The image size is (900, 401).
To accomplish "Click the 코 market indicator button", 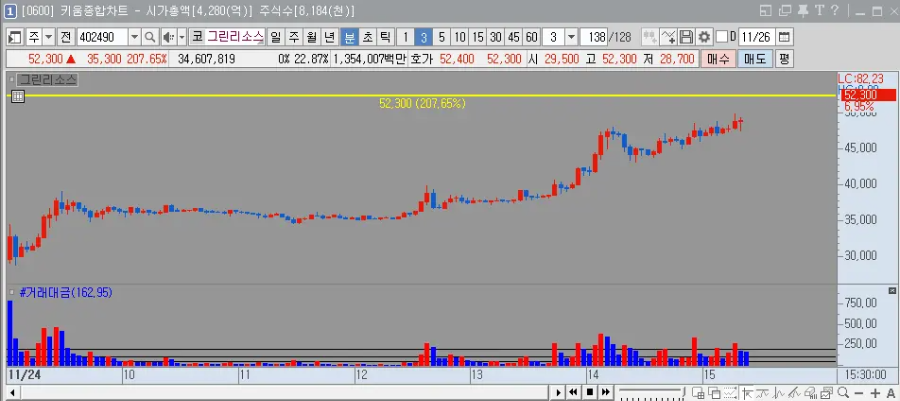I will coord(197,37).
